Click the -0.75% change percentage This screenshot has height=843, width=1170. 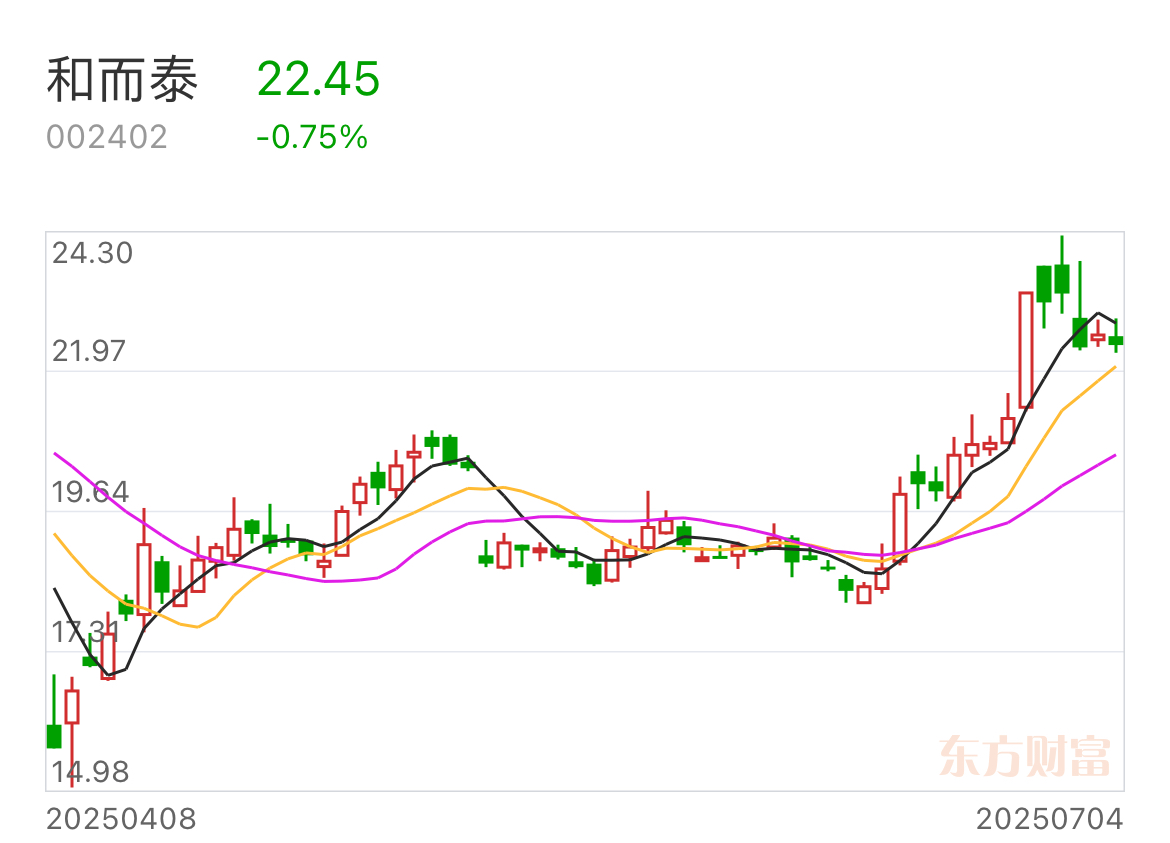coord(312,137)
